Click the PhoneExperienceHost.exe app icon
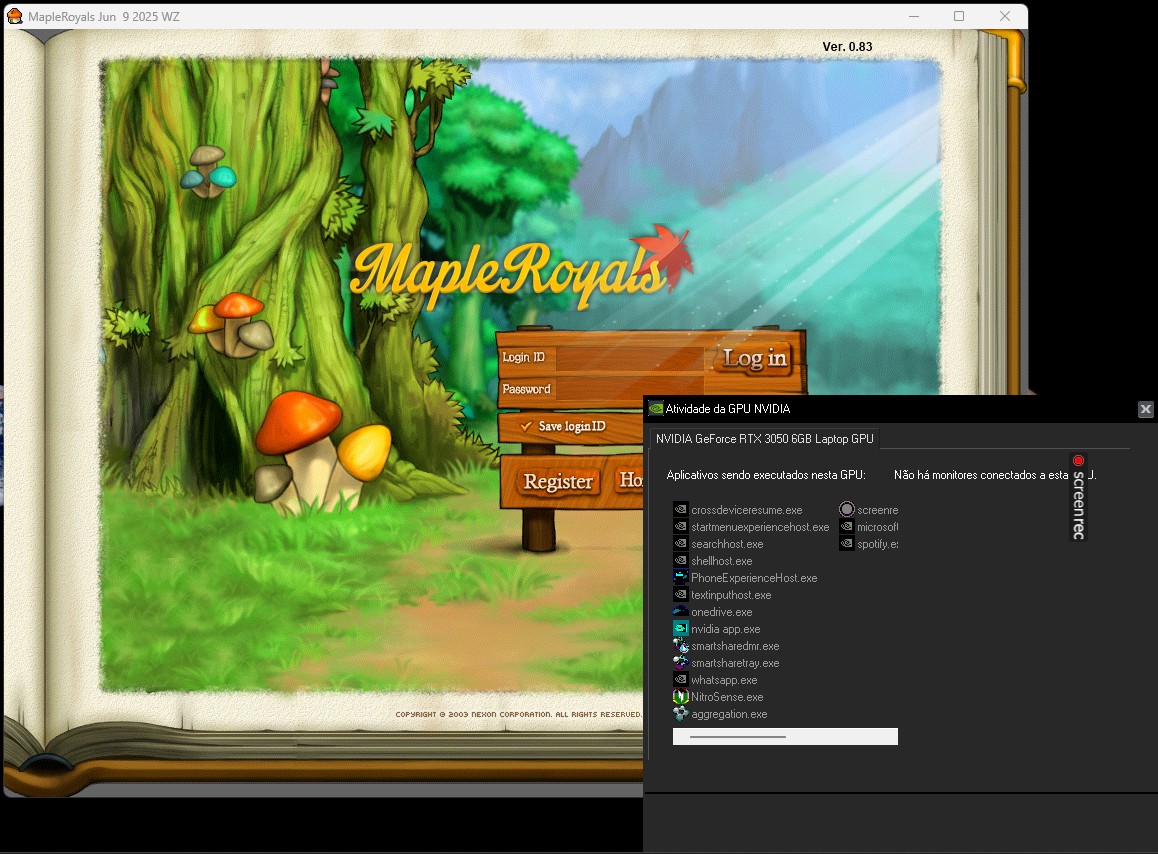The height and width of the screenshot is (854, 1158). pyautogui.click(x=679, y=578)
